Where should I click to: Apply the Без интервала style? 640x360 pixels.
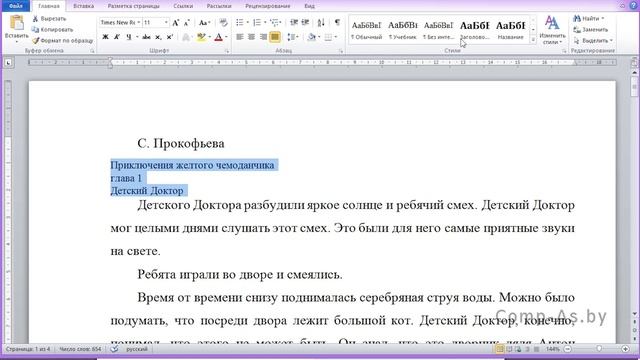click(438, 30)
